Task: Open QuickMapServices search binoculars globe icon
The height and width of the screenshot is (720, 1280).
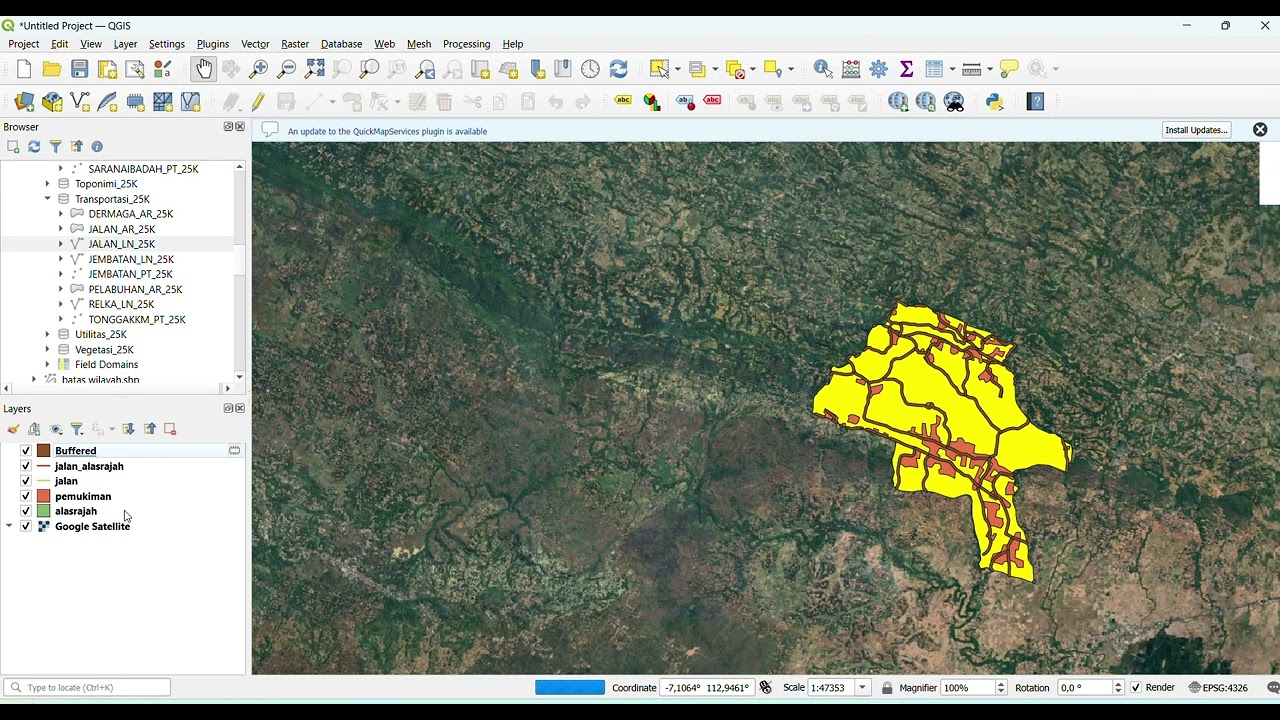Action: [954, 102]
